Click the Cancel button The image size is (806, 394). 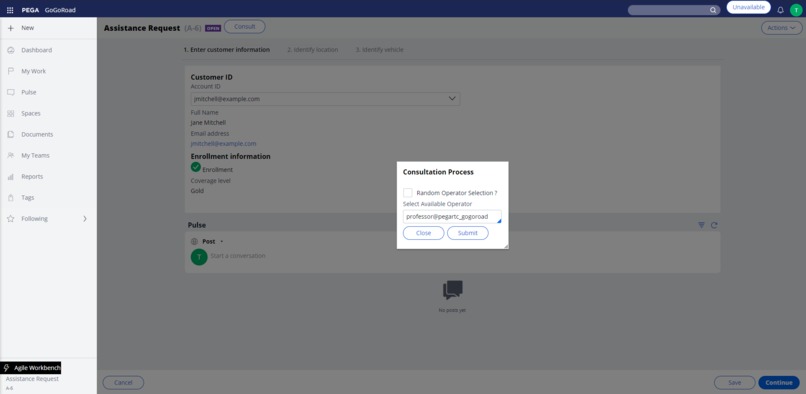coord(123,383)
